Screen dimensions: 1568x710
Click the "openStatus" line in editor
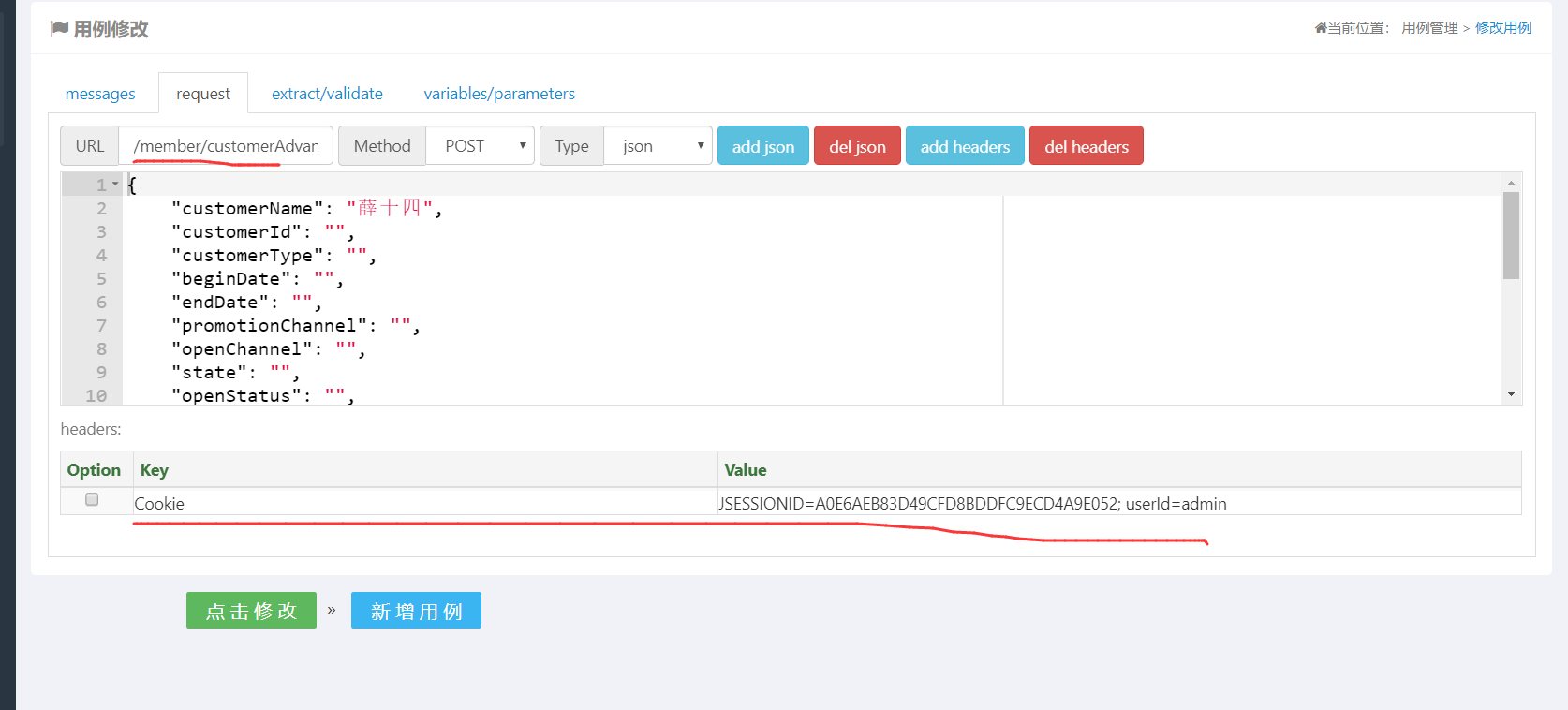click(x=263, y=395)
